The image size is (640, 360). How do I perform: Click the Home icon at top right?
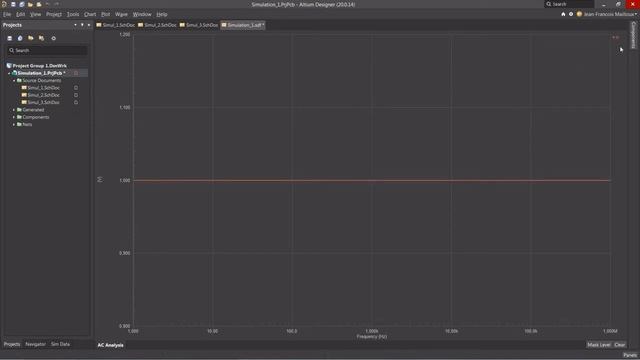(x=563, y=14)
